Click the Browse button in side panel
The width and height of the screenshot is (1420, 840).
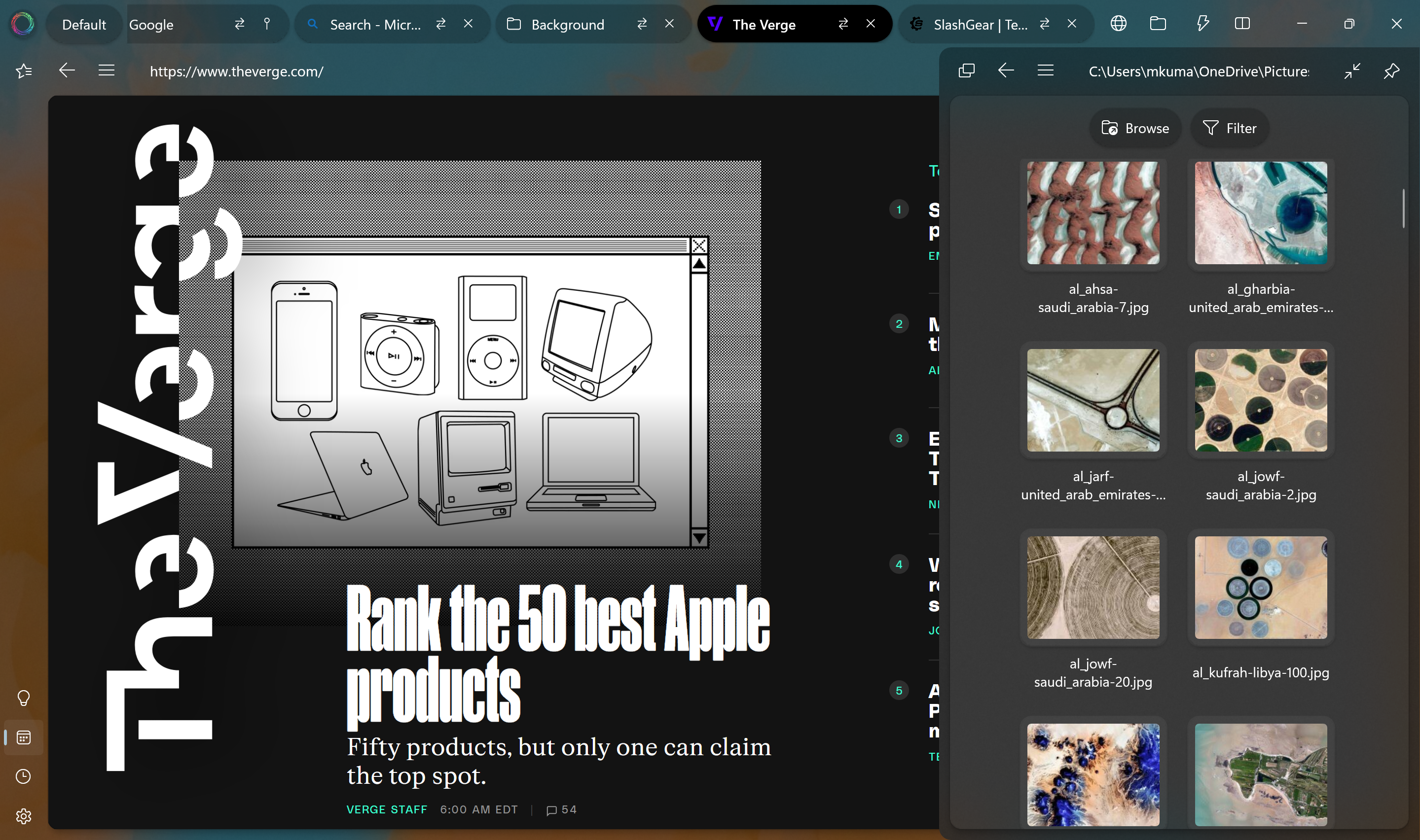click(x=1135, y=129)
